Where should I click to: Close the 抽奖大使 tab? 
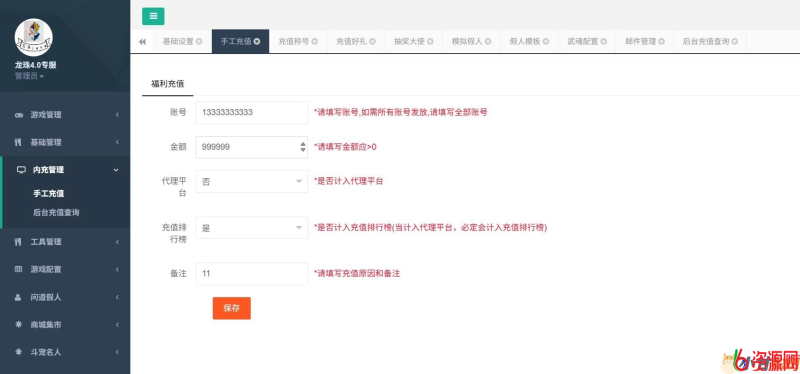431,42
